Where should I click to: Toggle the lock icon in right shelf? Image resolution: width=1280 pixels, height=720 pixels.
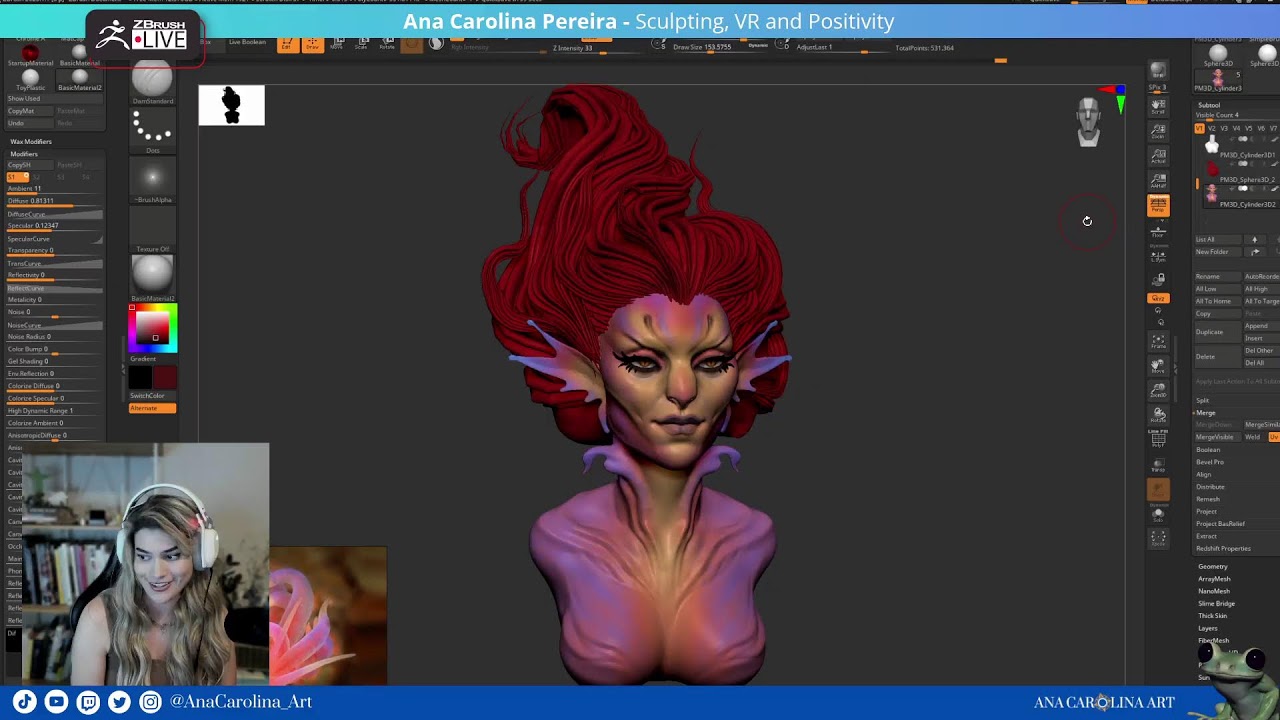[1158, 279]
